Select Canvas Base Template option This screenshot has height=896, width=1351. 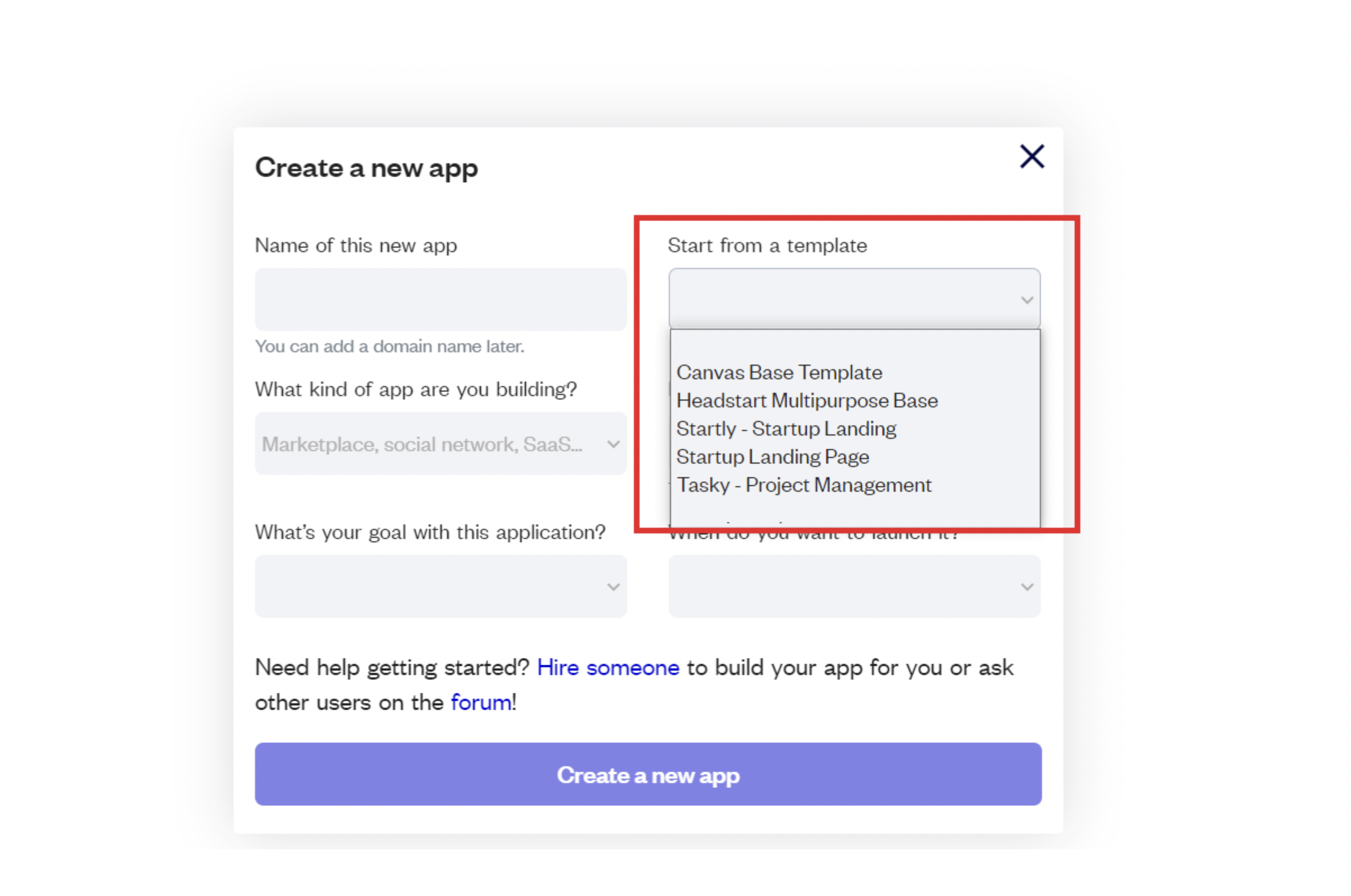[x=779, y=373]
